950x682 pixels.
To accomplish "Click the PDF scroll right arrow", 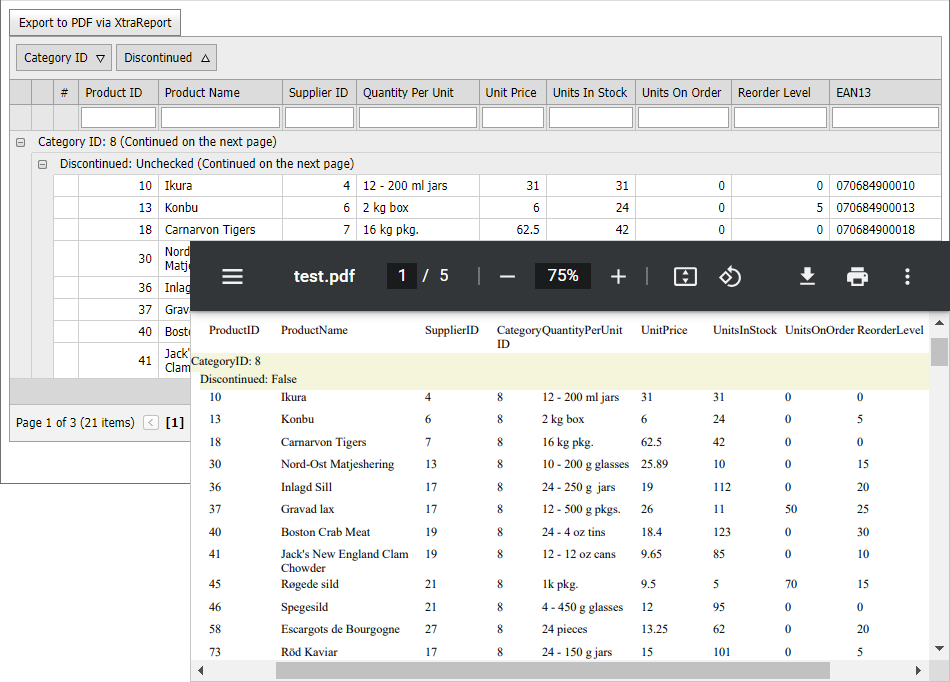I will 918,670.
